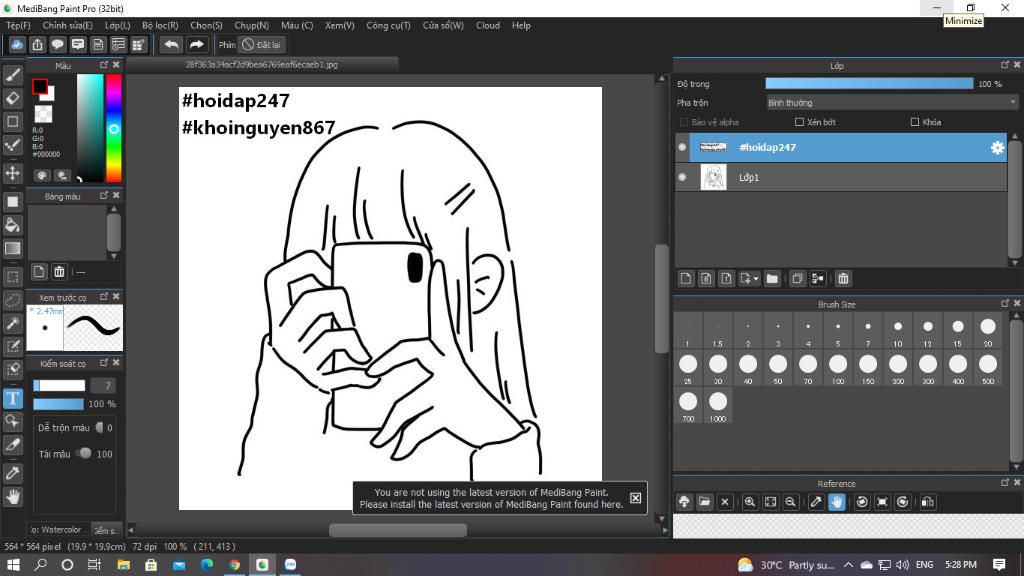Viewport: 1024px width, 576px height.
Task: Select the Eraser tool
Action: coord(12,99)
